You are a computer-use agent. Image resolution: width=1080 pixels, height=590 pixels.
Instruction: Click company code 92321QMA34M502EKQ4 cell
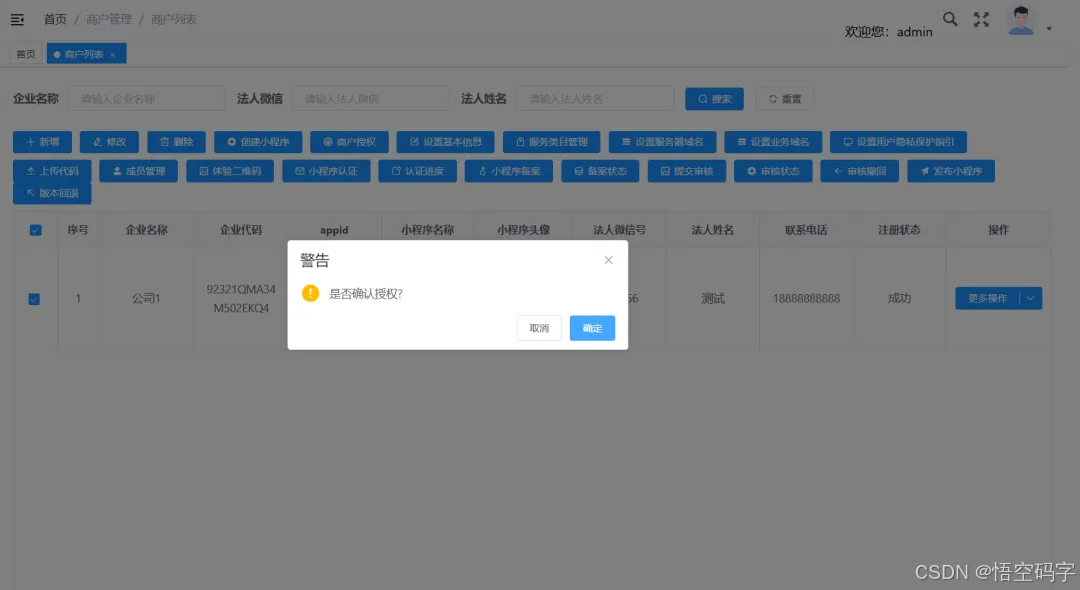click(x=241, y=298)
